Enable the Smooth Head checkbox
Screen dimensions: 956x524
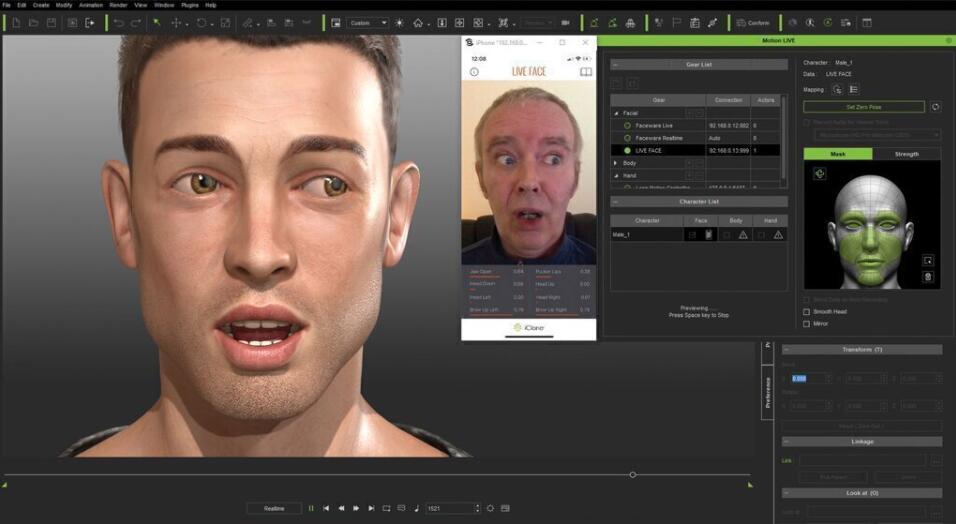pos(808,312)
